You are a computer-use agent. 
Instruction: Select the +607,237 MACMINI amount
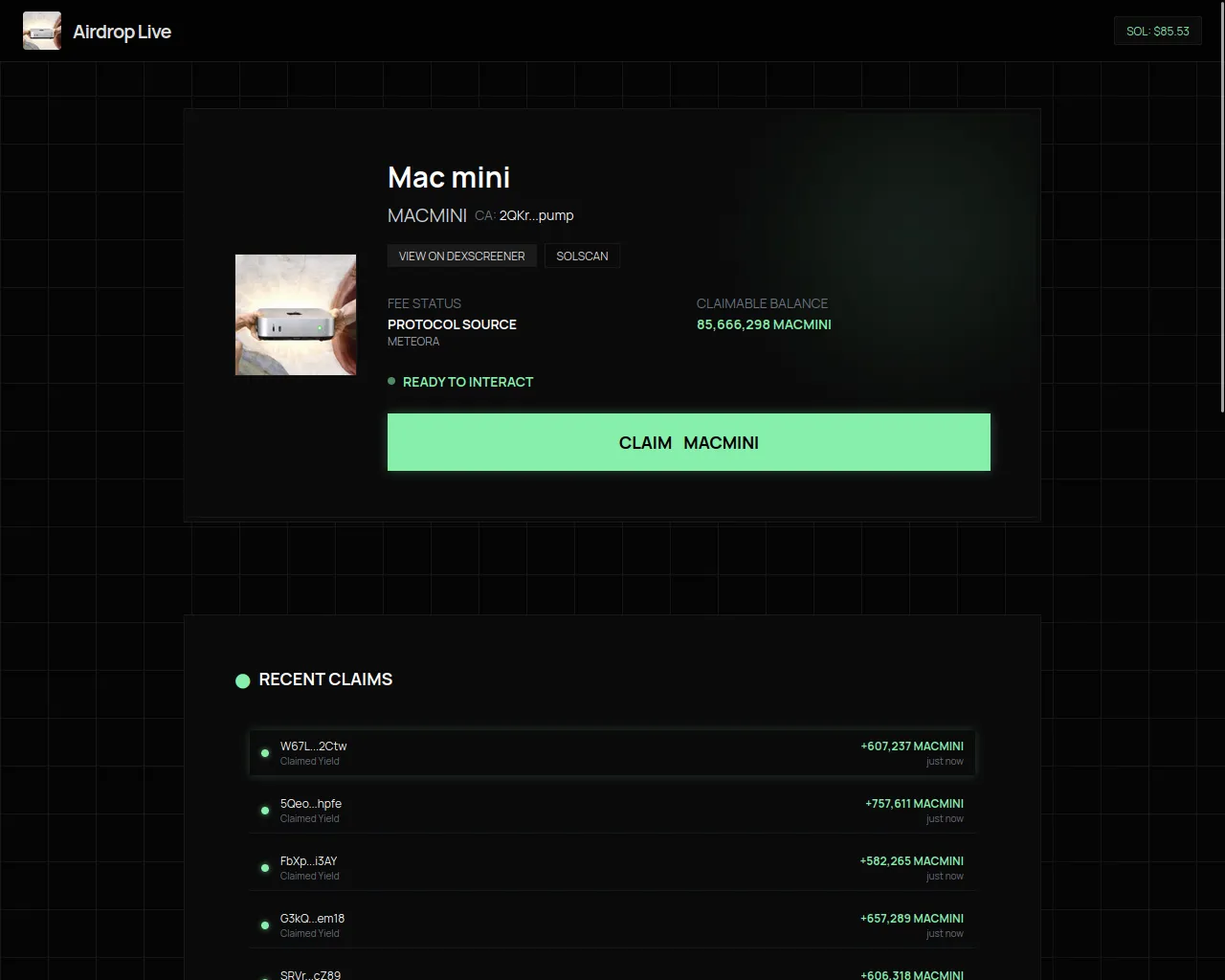point(912,746)
